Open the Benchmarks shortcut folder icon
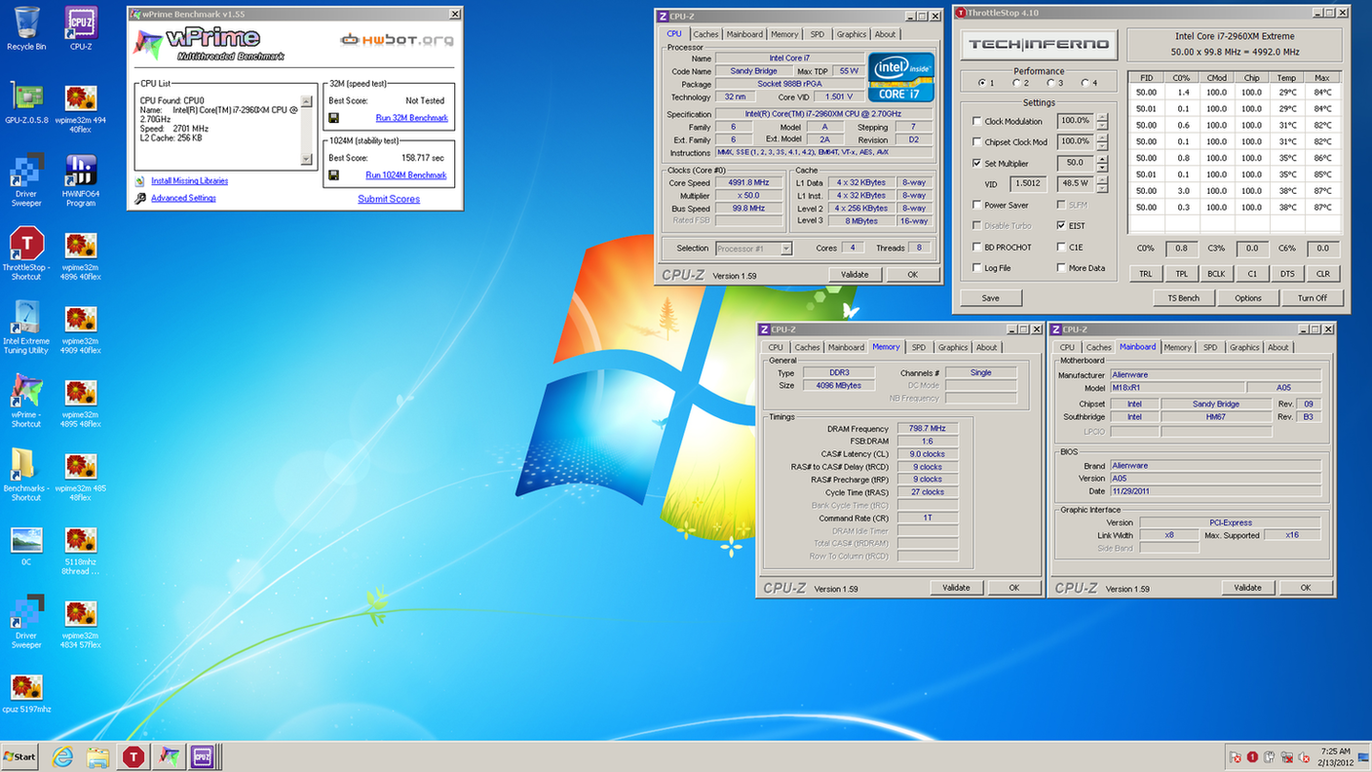The image size is (1372, 772). [26, 475]
